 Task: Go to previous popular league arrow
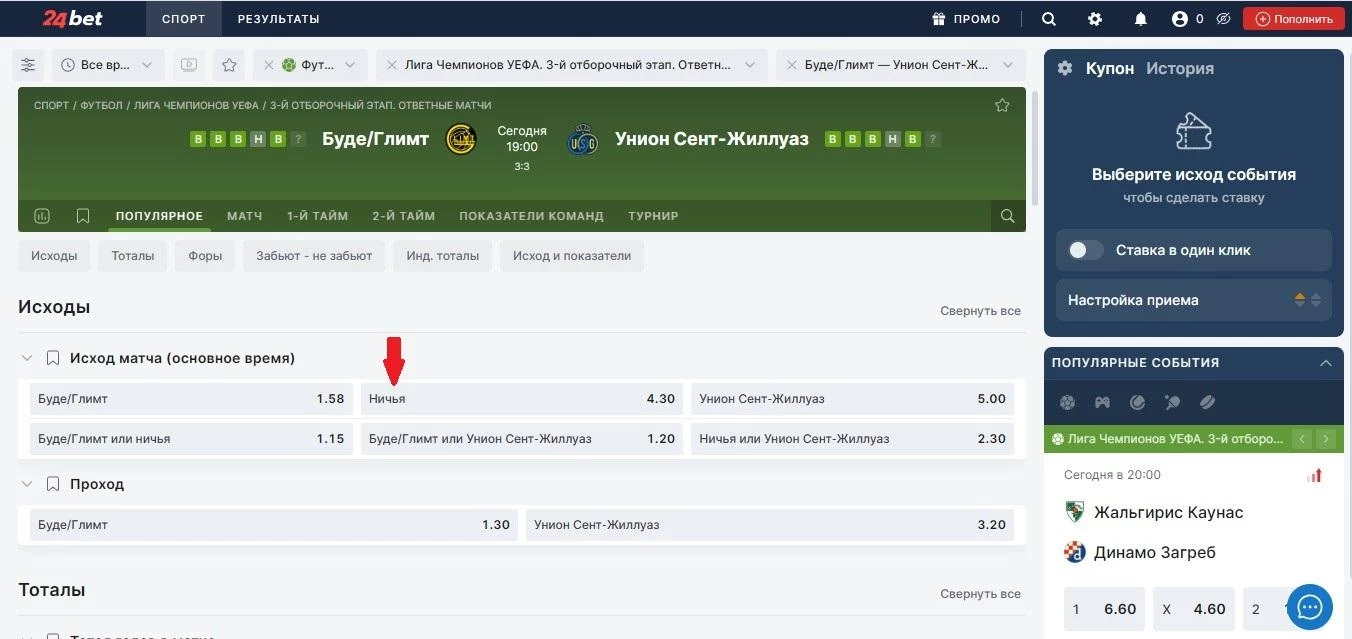1302,439
